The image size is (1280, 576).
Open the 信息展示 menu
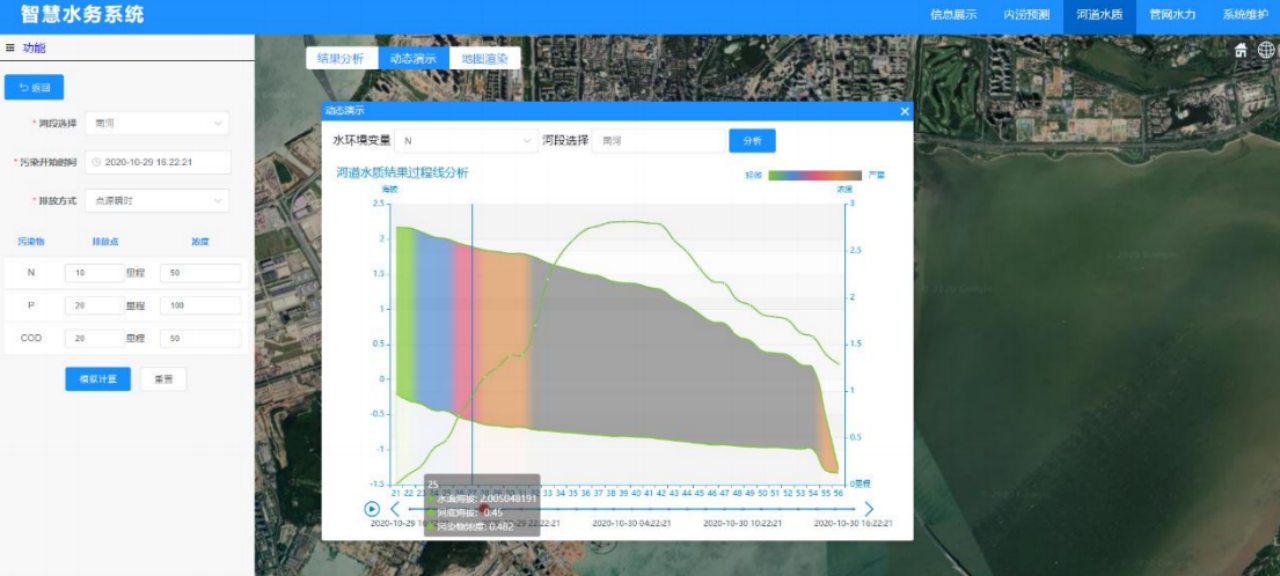[x=953, y=15]
